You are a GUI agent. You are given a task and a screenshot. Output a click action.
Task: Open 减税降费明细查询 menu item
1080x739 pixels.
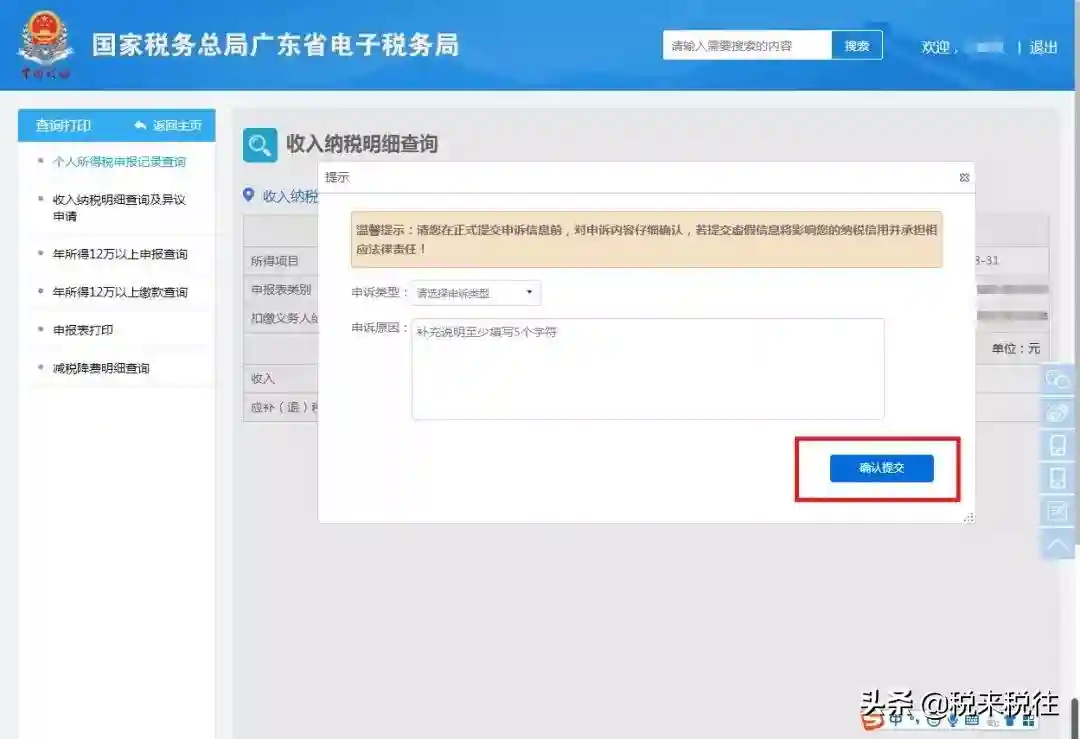pos(101,368)
